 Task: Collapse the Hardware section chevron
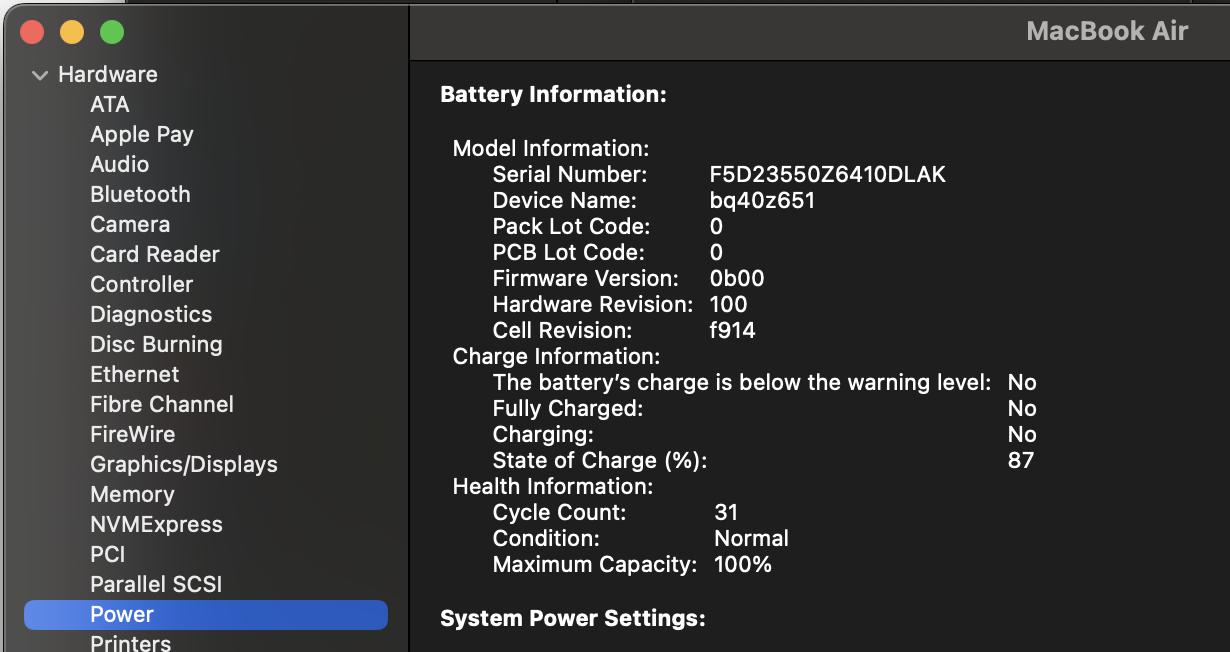click(40, 75)
